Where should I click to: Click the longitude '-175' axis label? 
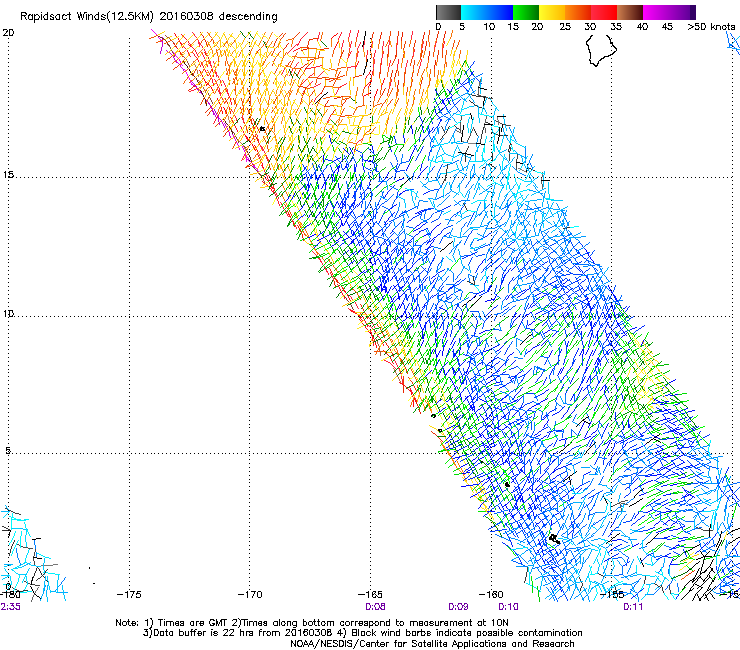(129, 594)
